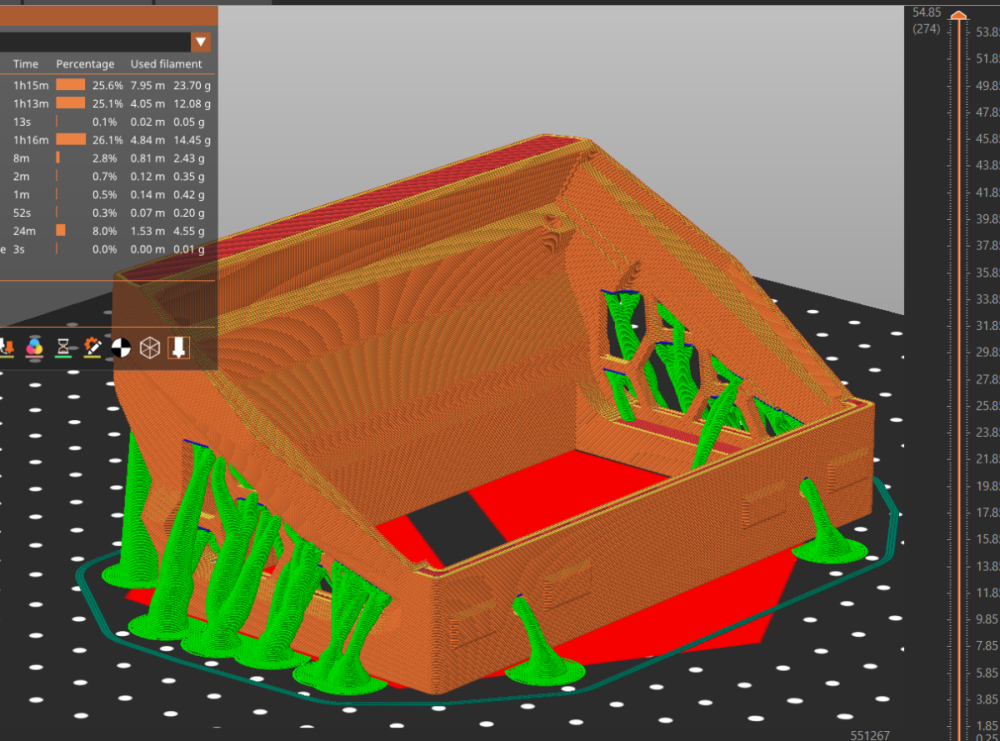Toggle the center of gravity icon
Screen dimensions: 1000x741
point(121,348)
